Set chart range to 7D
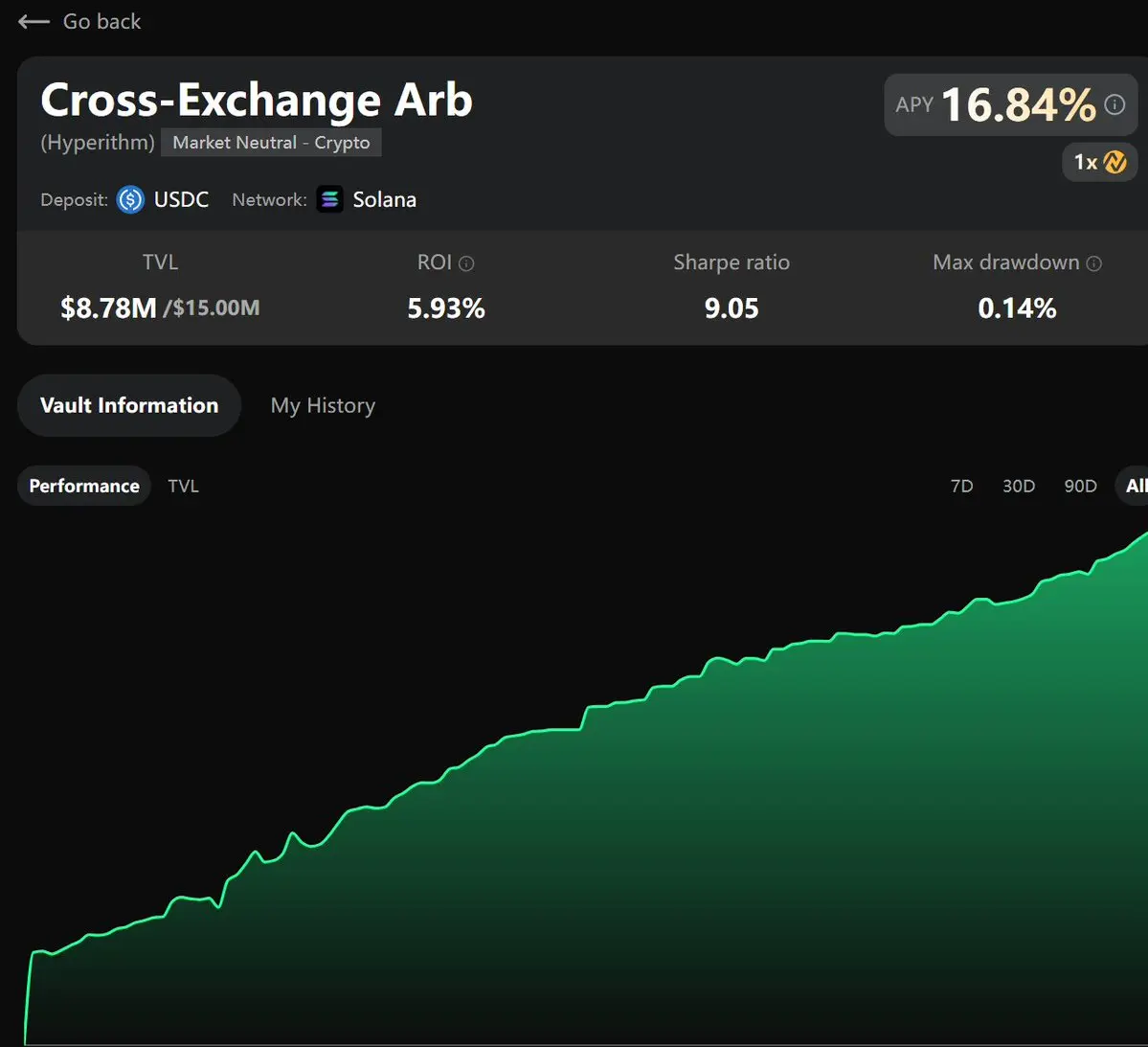Viewport: 1148px width, 1047px height. [x=961, y=486]
